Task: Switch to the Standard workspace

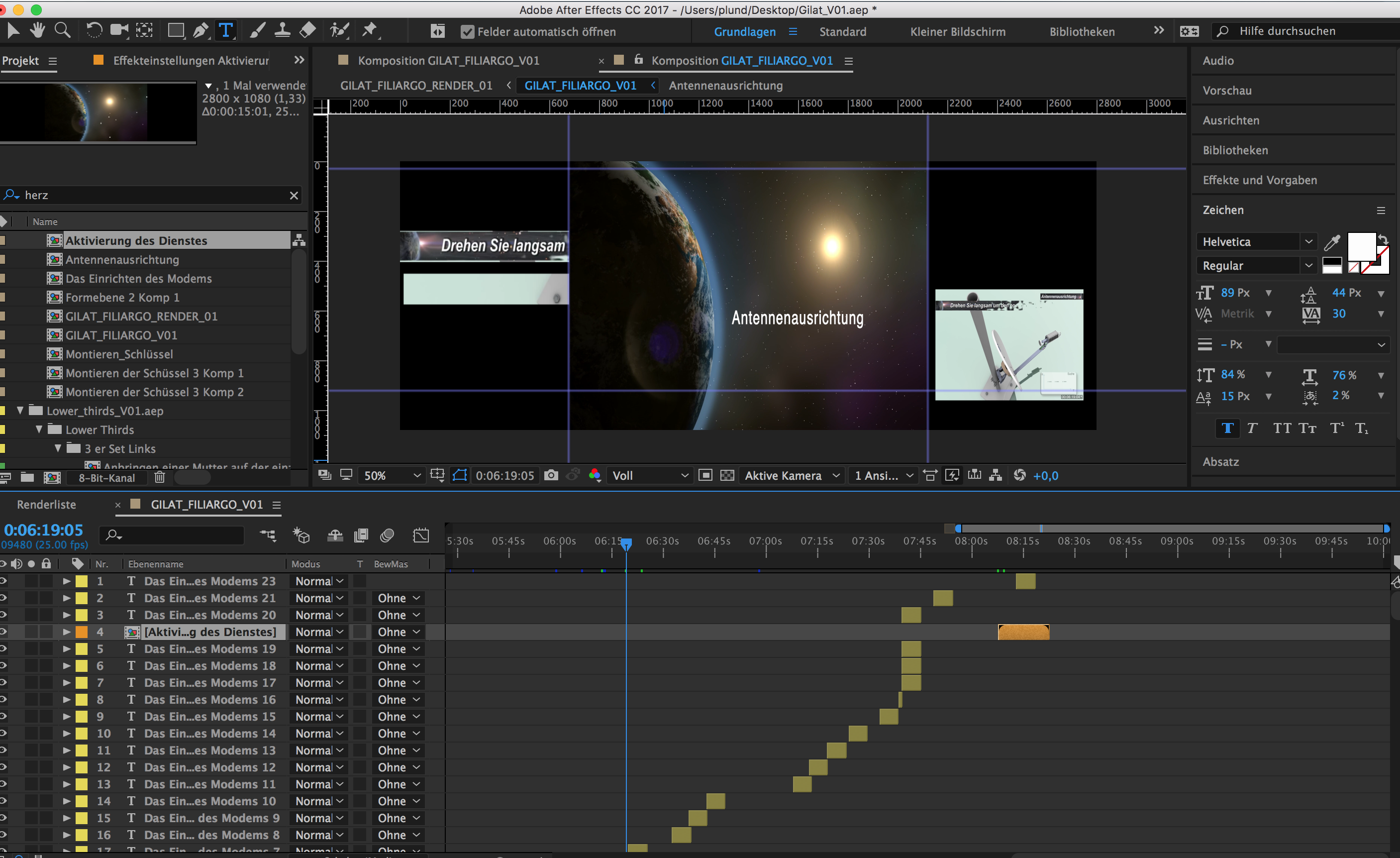Action: (x=842, y=32)
